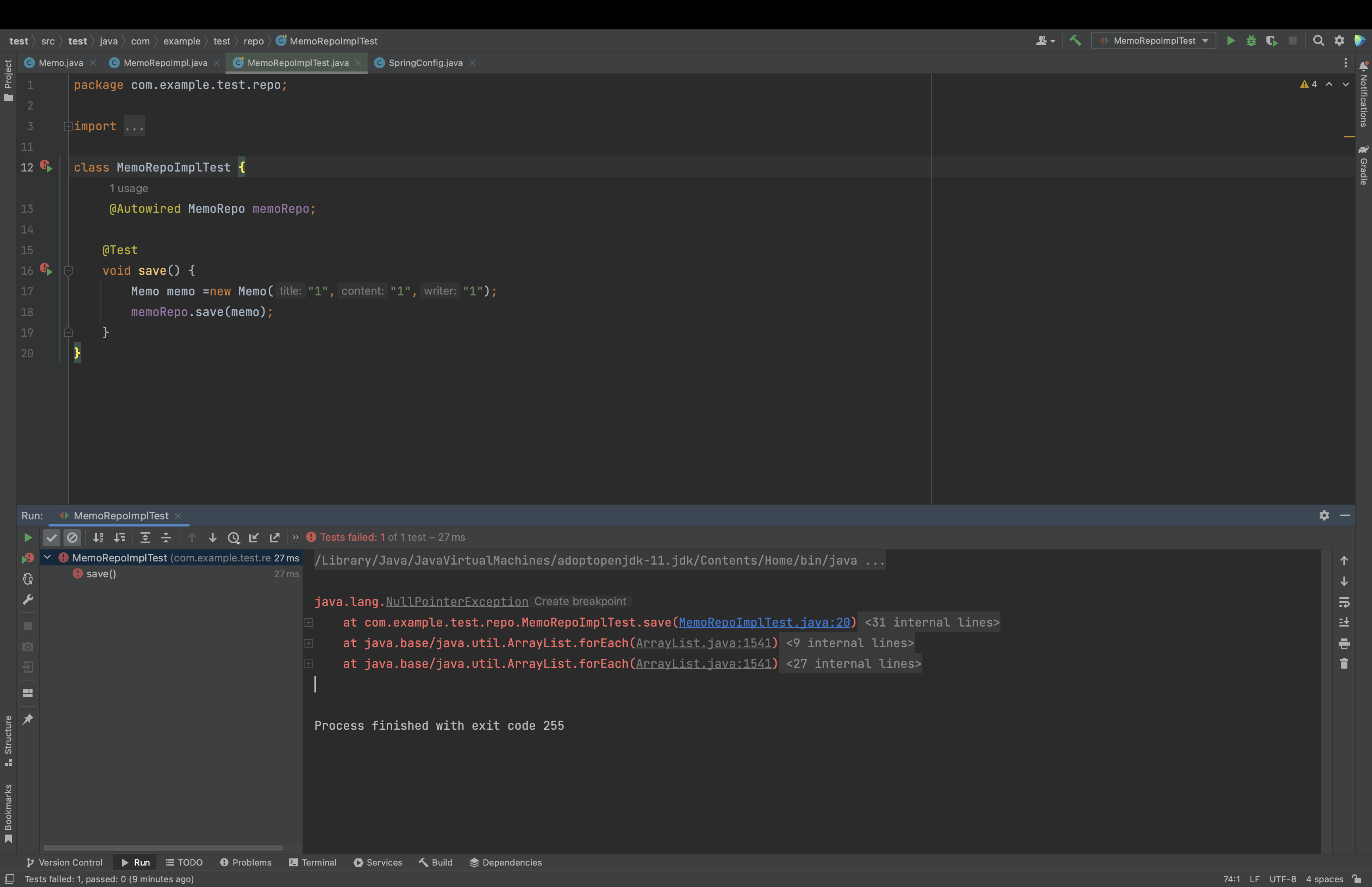Open Search Everywhere magnifier icon
This screenshot has width=1372, height=887.
pos(1318,40)
